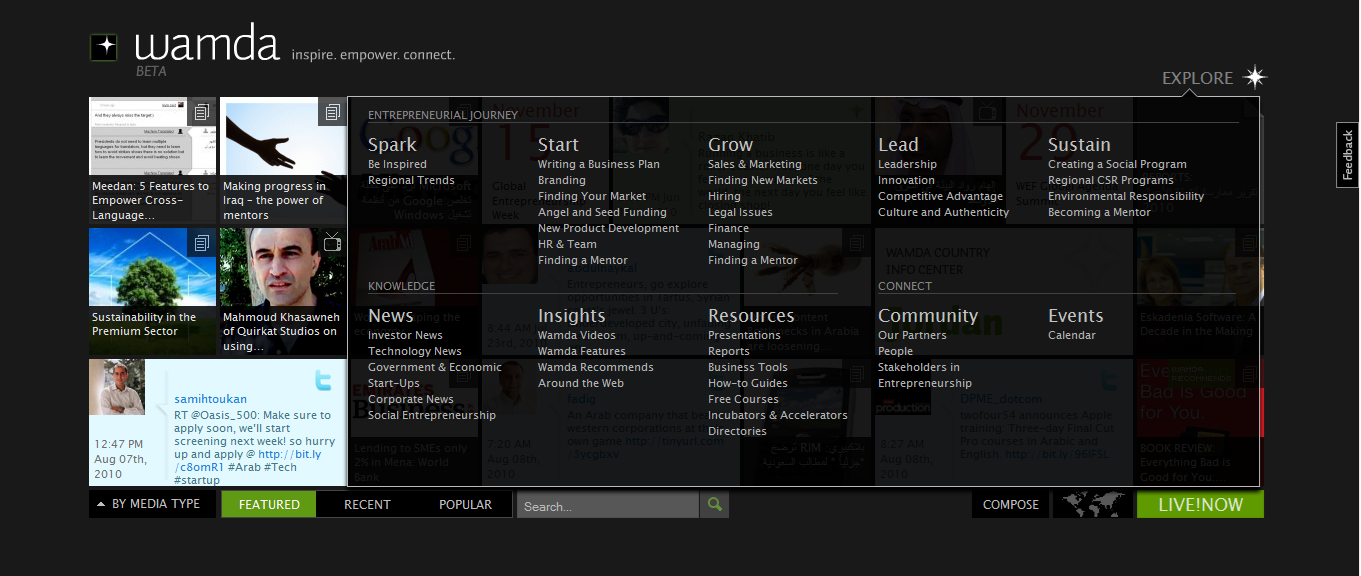This screenshot has width=1361, height=576.
Task: Switch to the Popular tab
Action: click(x=465, y=505)
